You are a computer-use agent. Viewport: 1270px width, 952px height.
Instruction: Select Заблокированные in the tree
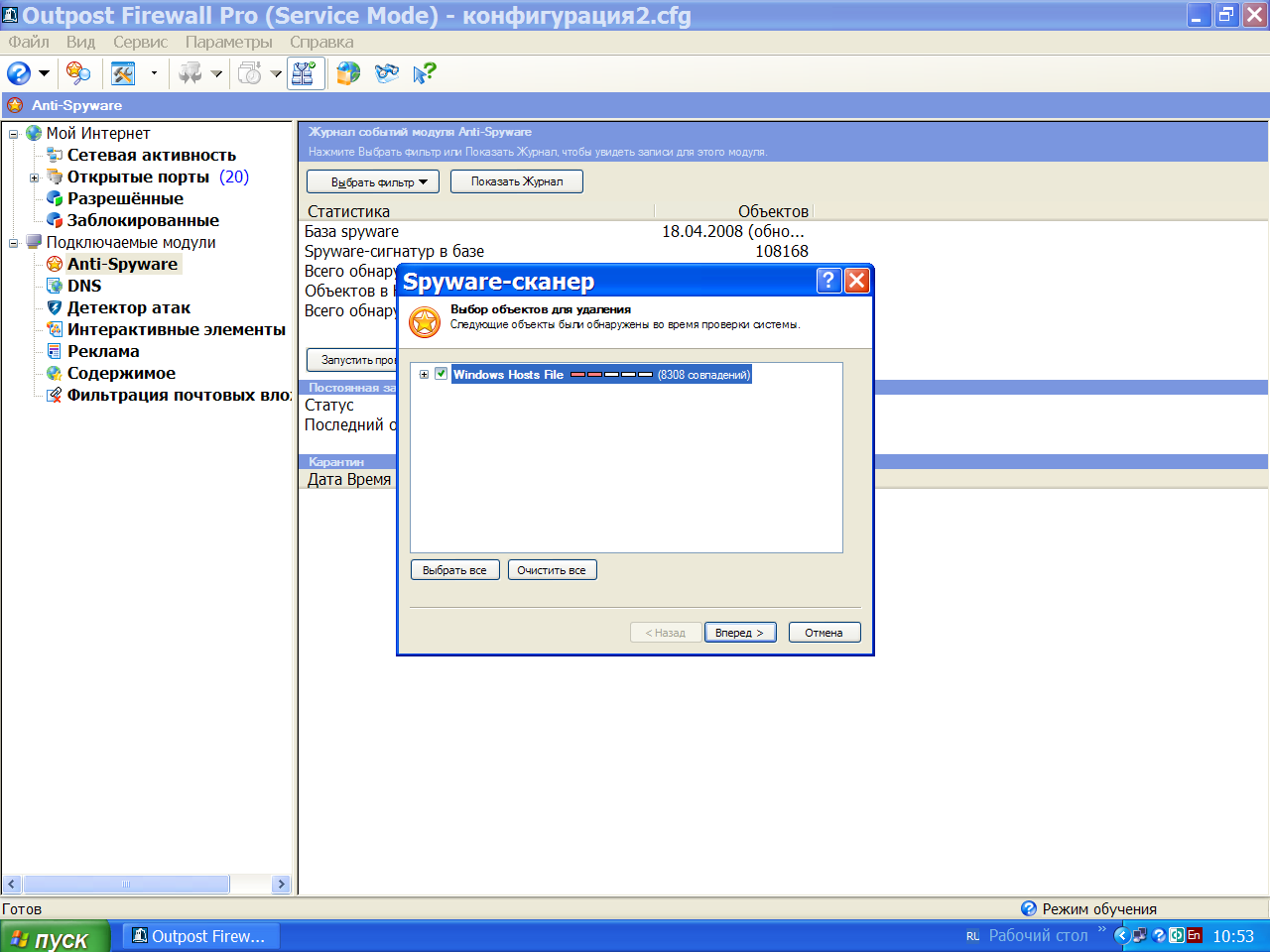click(x=143, y=220)
